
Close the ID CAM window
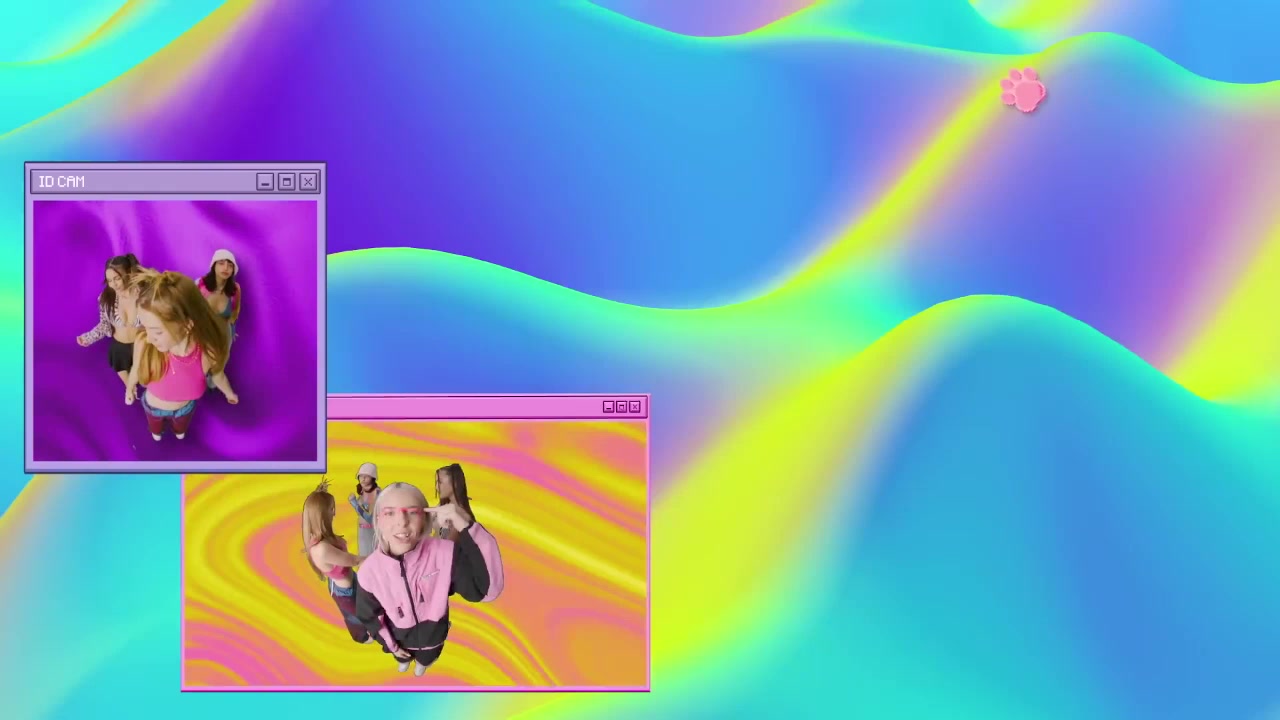(308, 181)
